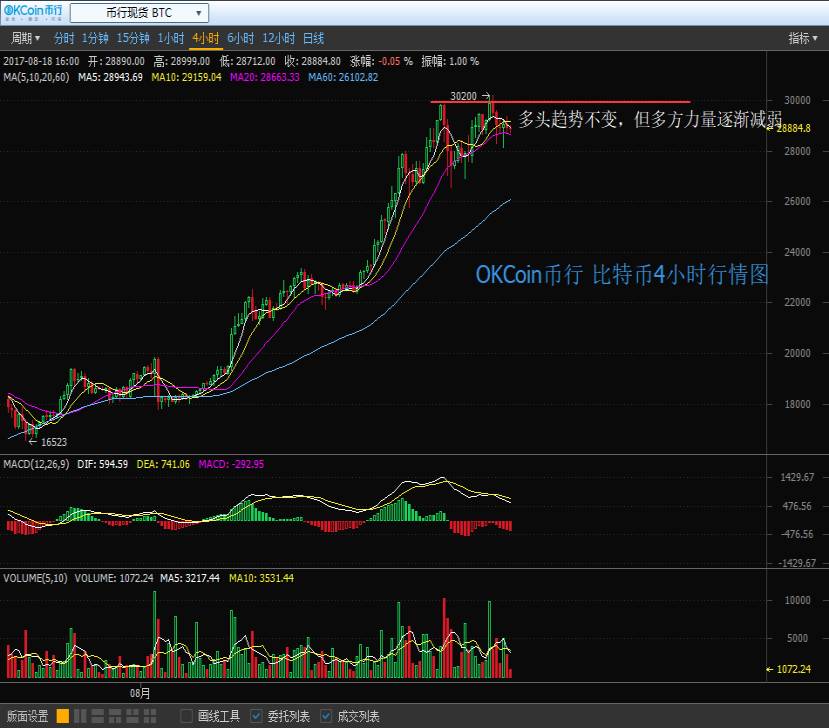Click the MA(5,10,20,60) indicator label
The height and width of the screenshot is (728, 829).
(36, 77)
